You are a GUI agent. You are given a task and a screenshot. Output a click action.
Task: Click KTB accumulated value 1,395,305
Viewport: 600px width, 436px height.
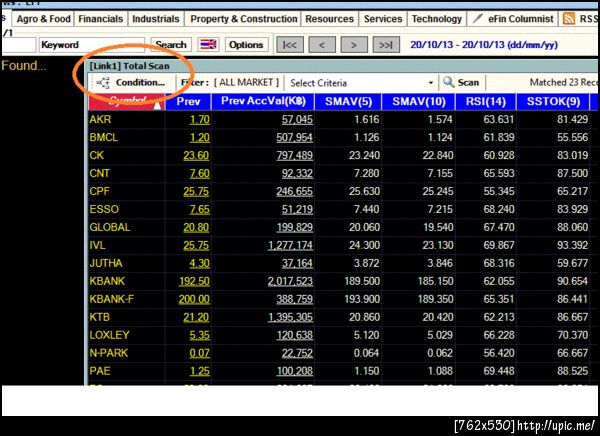pyautogui.click(x=290, y=318)
